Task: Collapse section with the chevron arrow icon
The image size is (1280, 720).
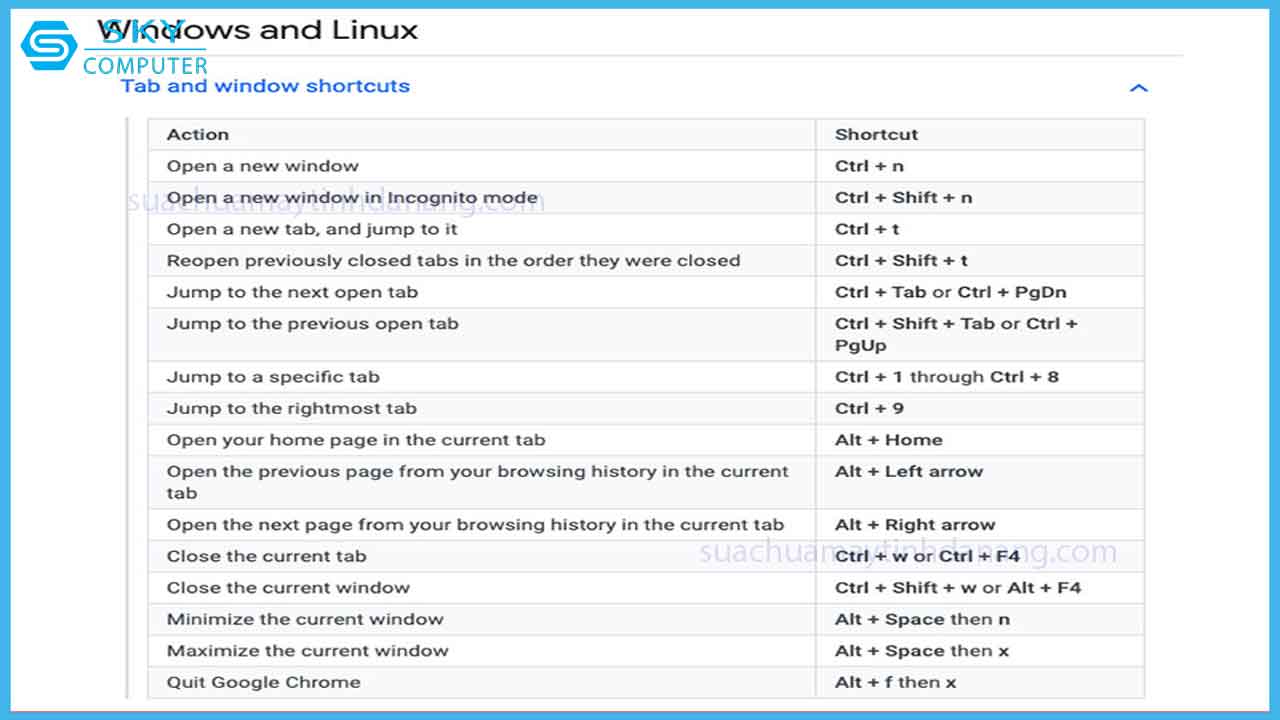Action: click(1138, 88)
